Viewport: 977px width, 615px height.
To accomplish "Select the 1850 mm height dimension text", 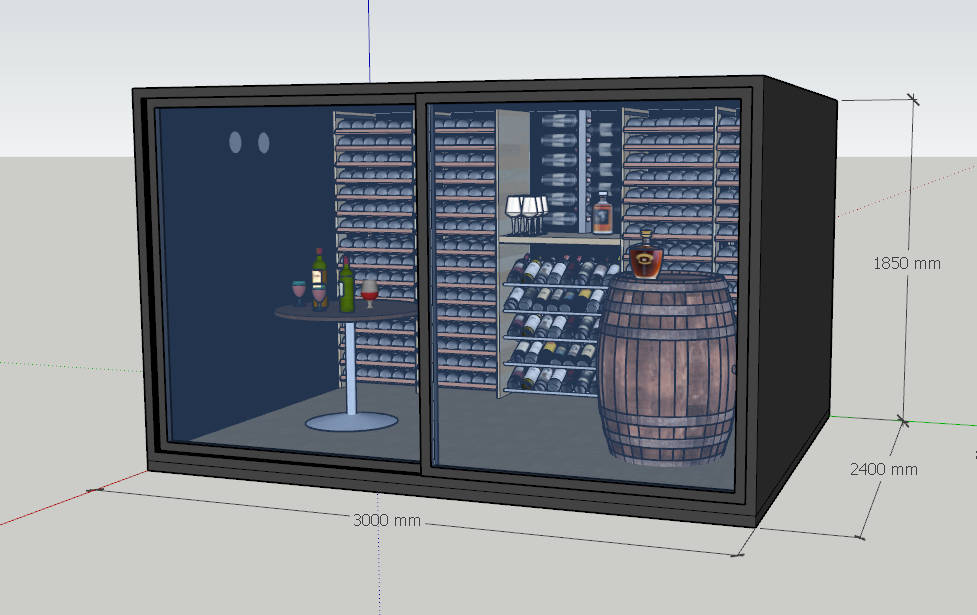I will click(x=907, y=264).
